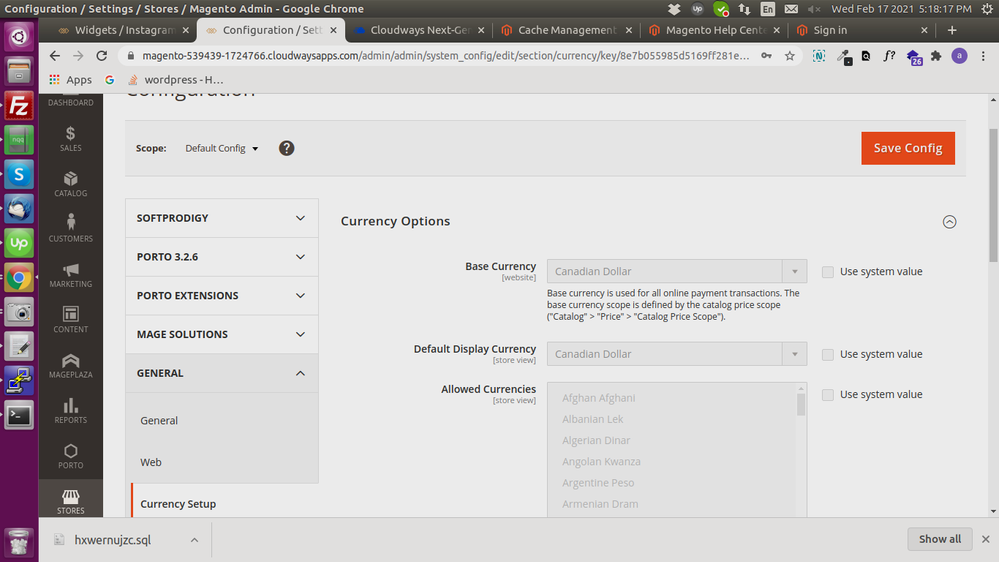Viewport: 999px width, 562px height.
Task: Click the help question mark icon
Action: click(286, 148)
